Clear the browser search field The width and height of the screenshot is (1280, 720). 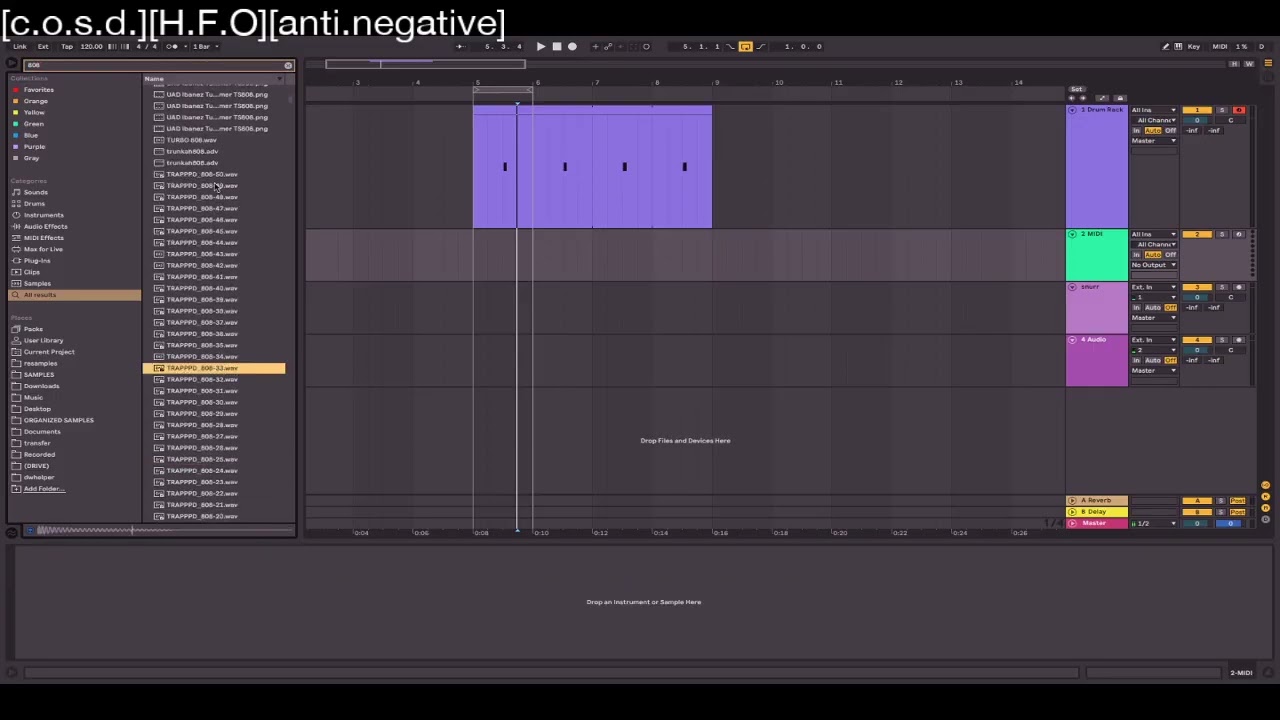click(x=288, y=65)
